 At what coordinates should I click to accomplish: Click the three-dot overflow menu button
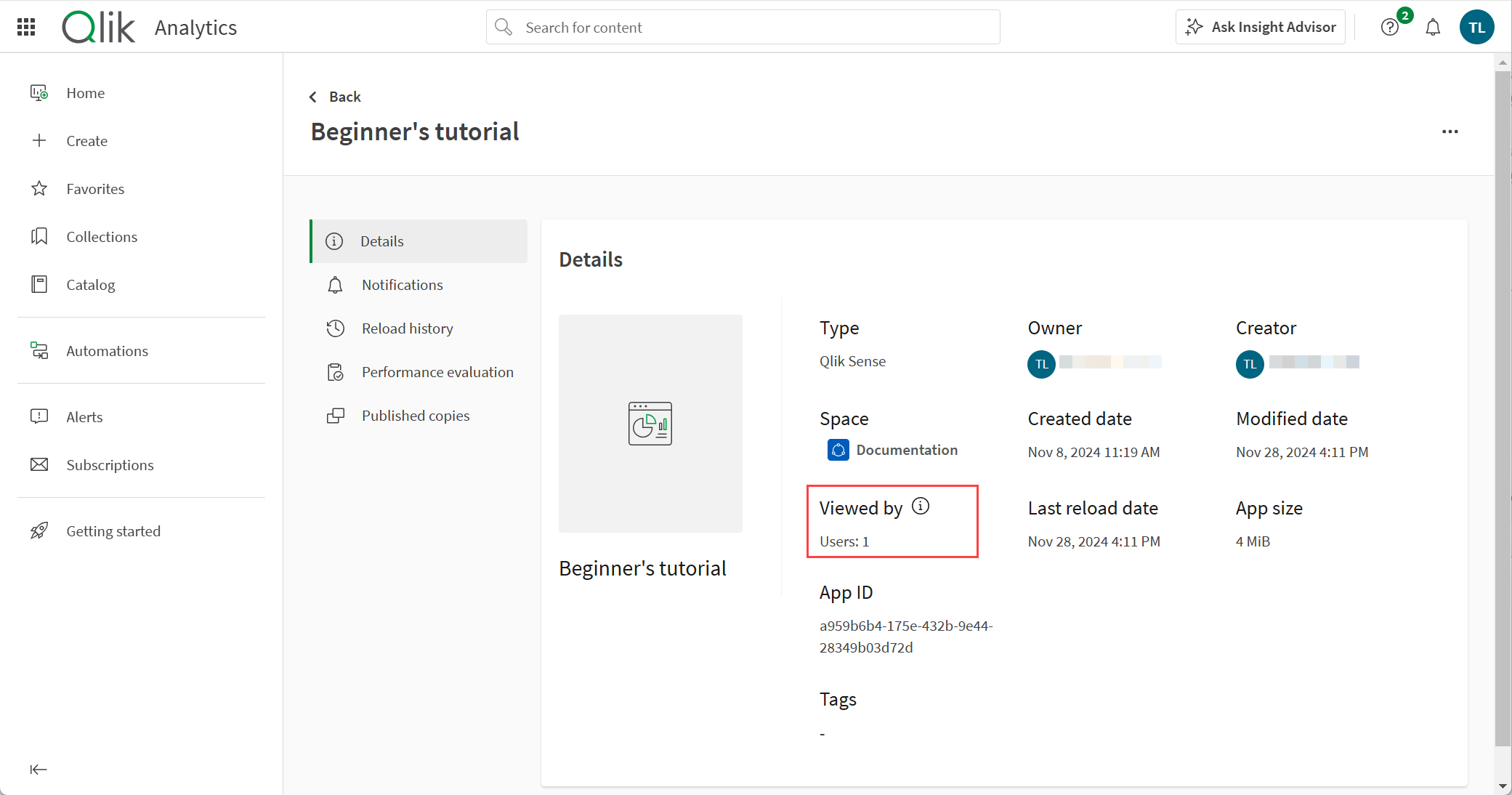1453,131
